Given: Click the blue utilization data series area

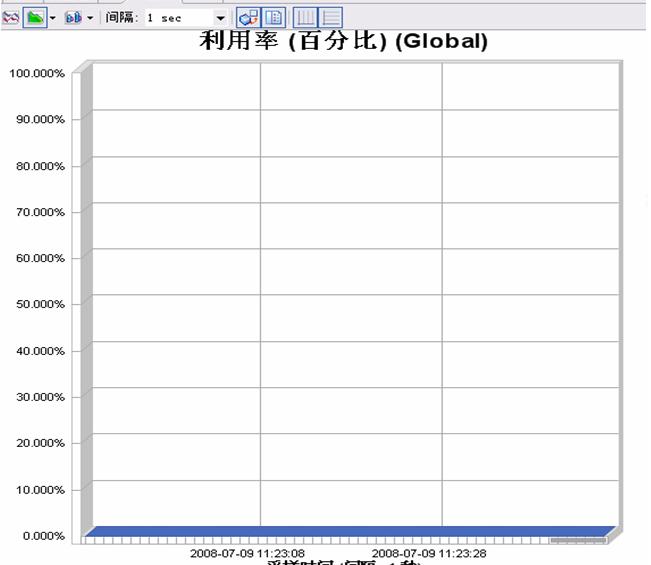Looking at the screenshot, I should click(x=350, y=531).
